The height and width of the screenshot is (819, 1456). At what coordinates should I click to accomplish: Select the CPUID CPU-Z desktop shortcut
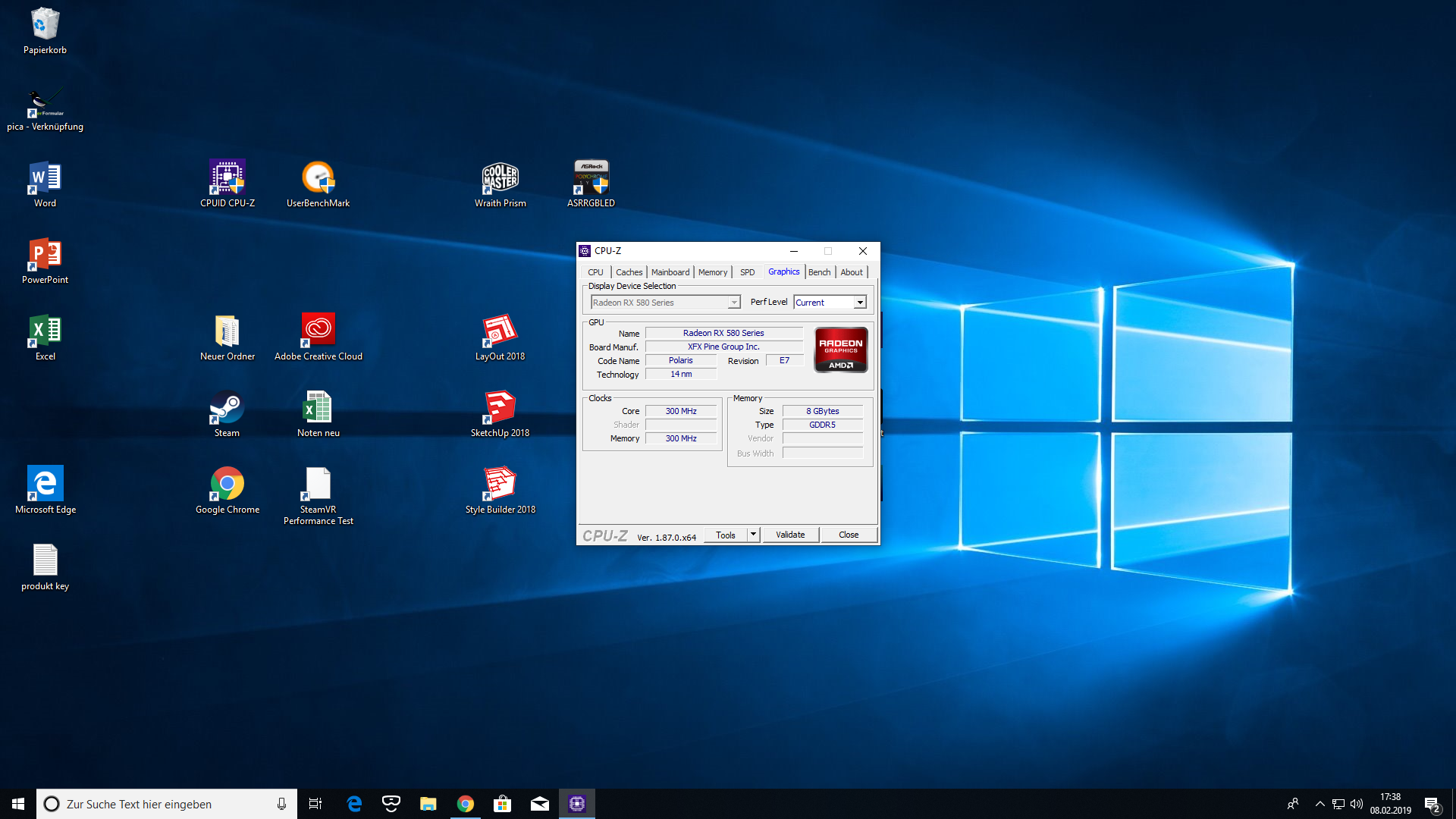pos(227,185)
